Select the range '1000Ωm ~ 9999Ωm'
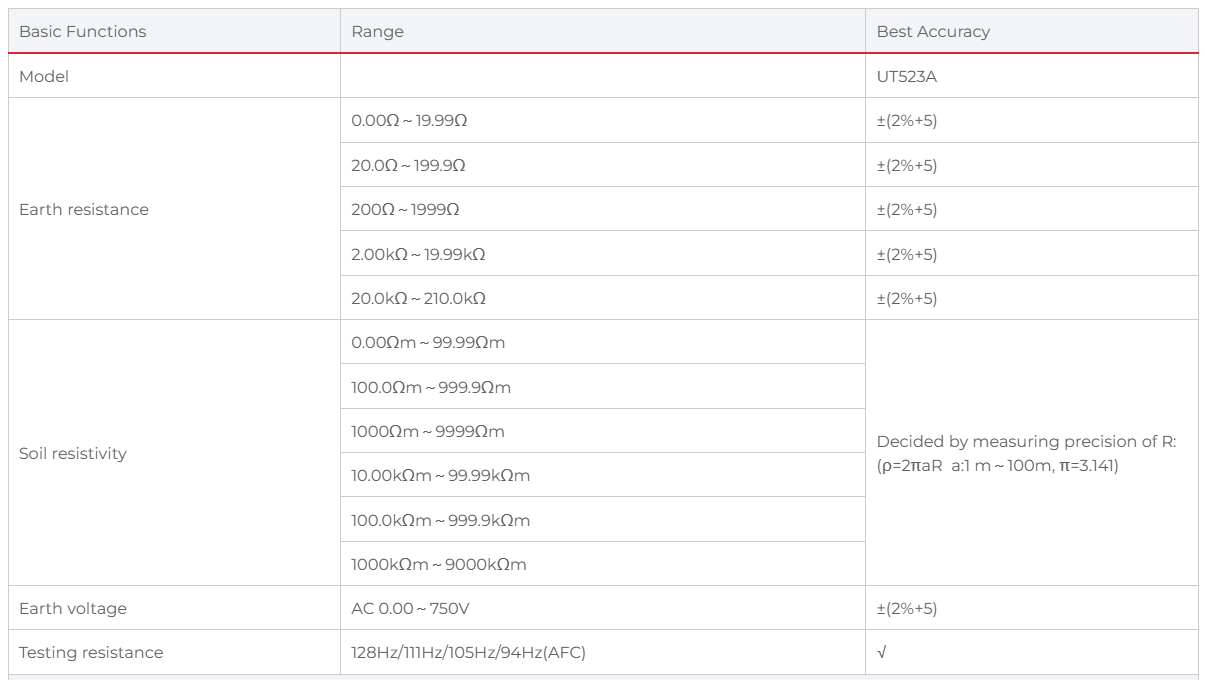The width and height of the screenshot is (1205, 680). pyautogui.click(x=428, y=431)
